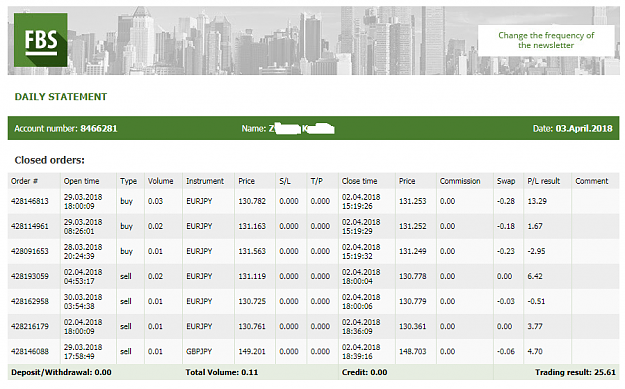Click open price 130.782
This screenshot has height=389, width=625.
pos(252,201)
